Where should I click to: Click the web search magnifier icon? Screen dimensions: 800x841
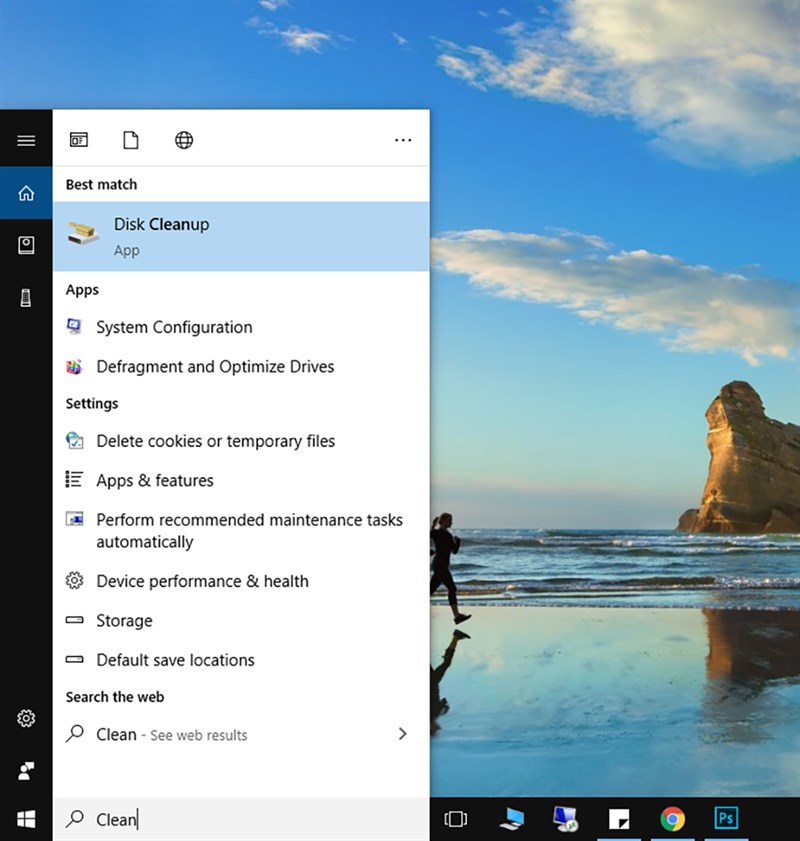click(75, 733)
